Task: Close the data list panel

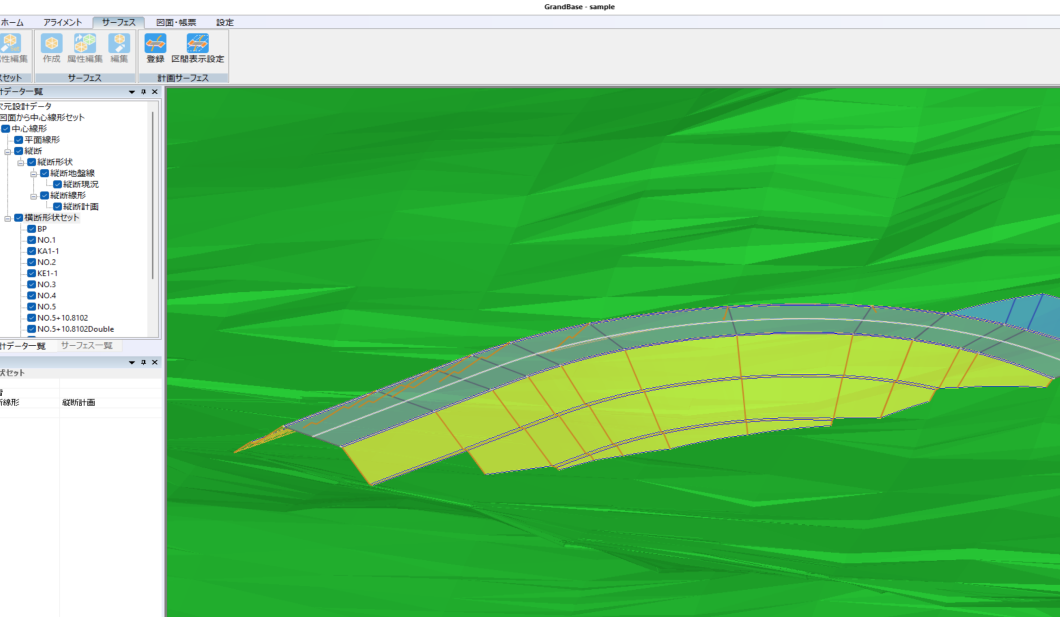Action: [155, 92]
